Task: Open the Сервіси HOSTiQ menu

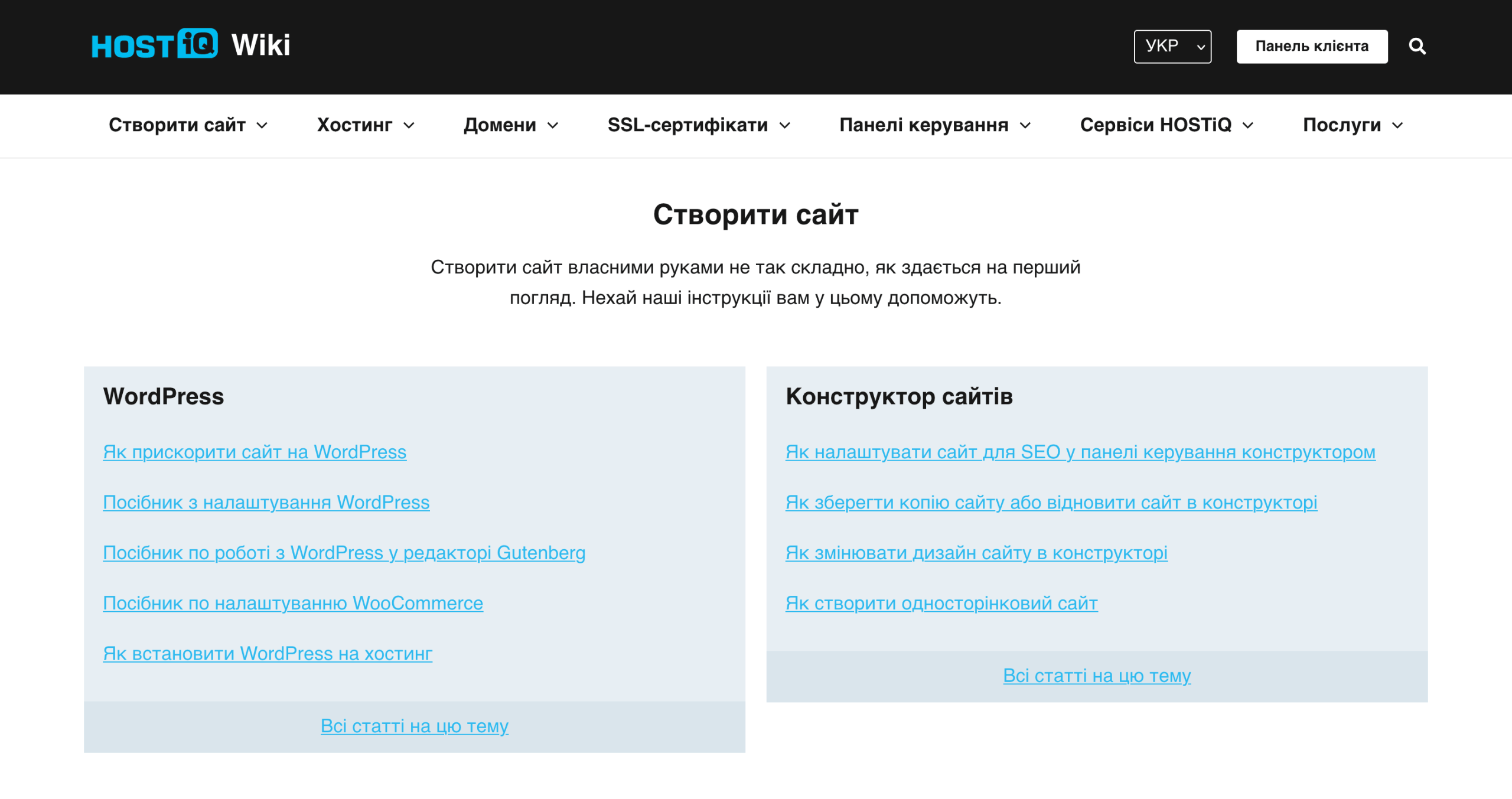Action: [1166, 125]
